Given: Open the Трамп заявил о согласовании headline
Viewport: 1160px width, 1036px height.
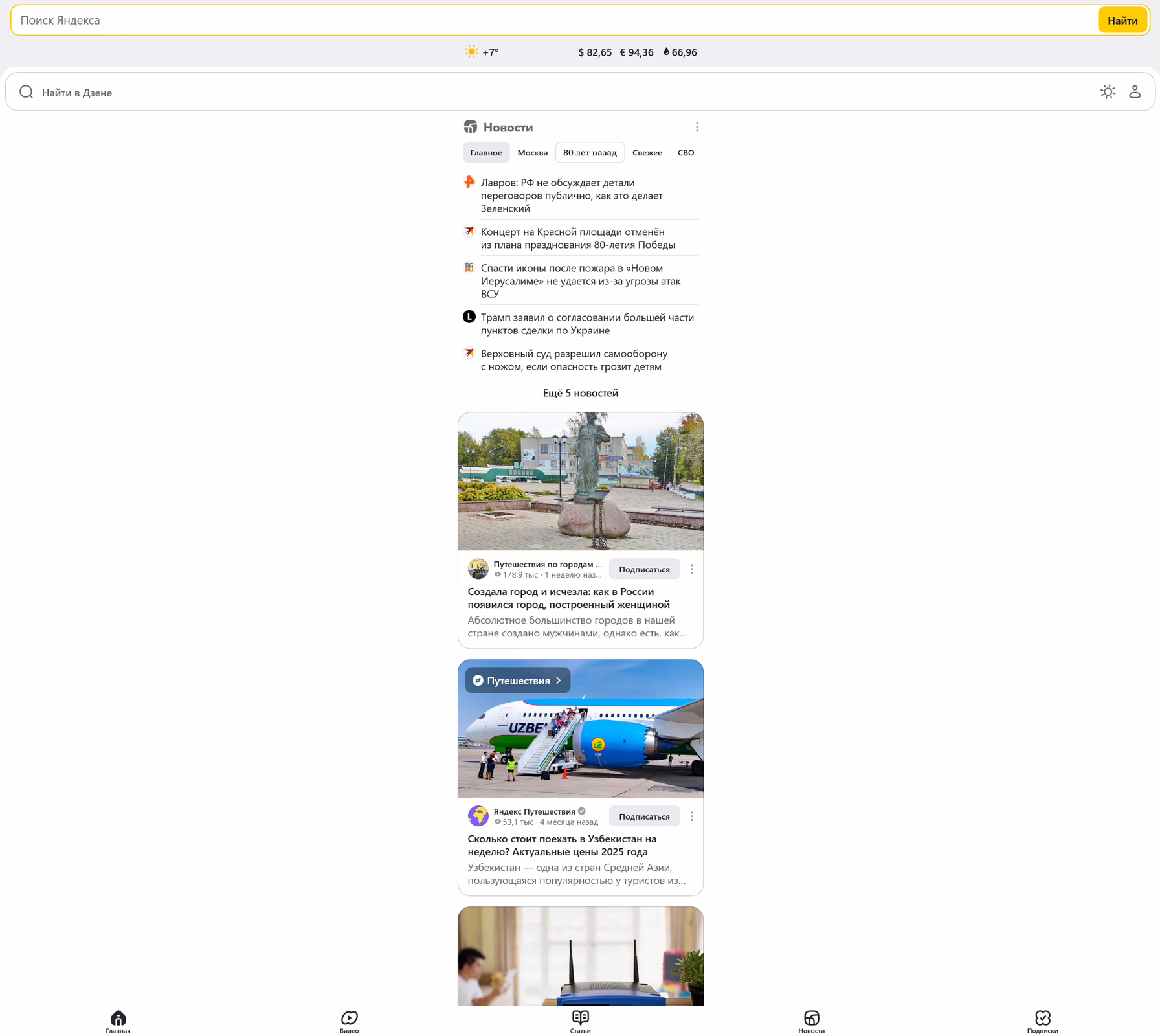Looking at the screenshot, I should pyautogui.click(x=588, y=324).
